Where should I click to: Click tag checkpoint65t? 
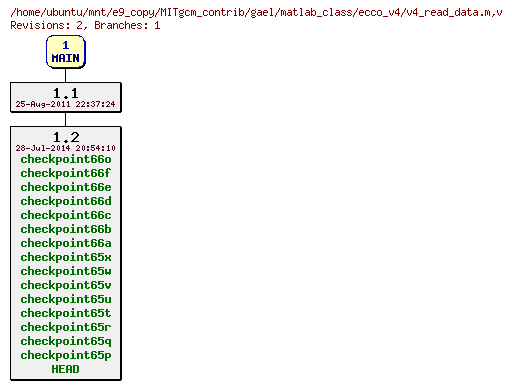coord(66,313)
